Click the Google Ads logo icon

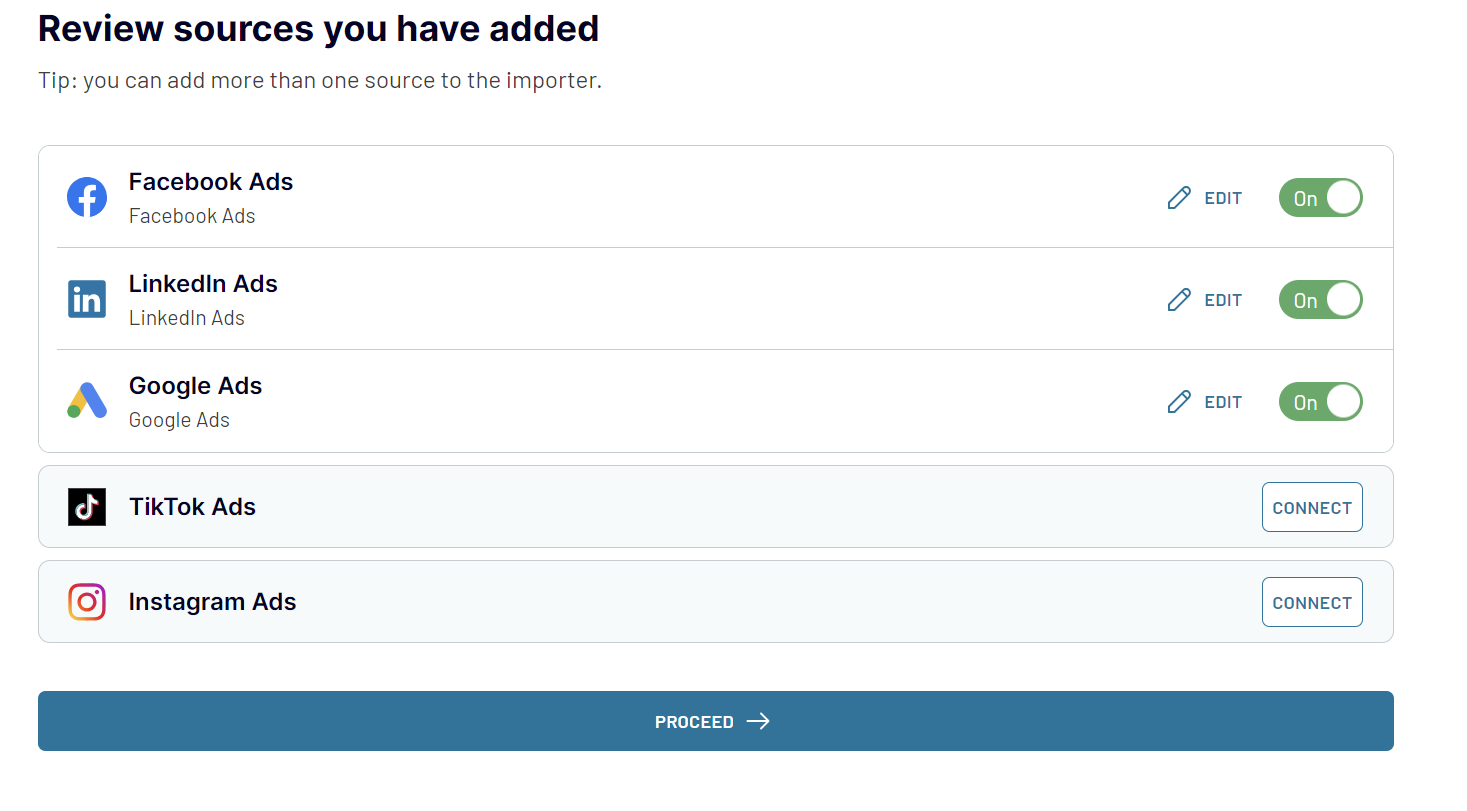click(87, 401)
